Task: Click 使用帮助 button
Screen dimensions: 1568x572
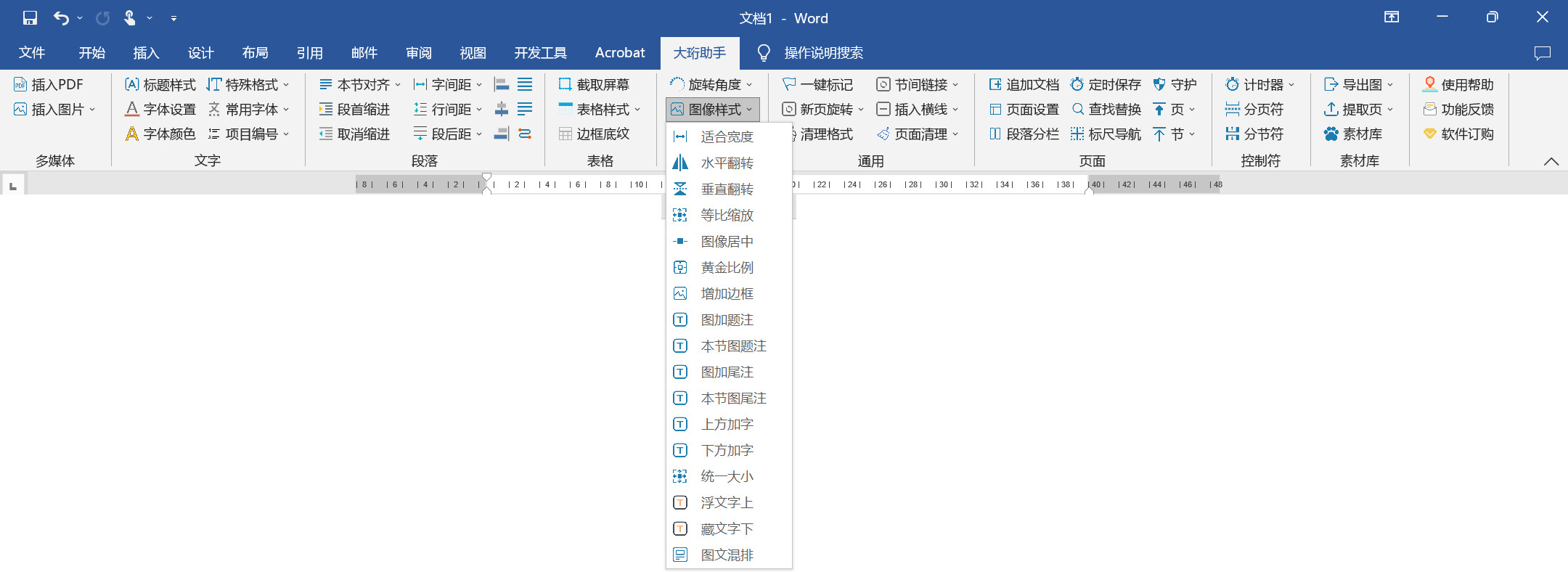Action: pyautogui.click(x=1458, y=85)
